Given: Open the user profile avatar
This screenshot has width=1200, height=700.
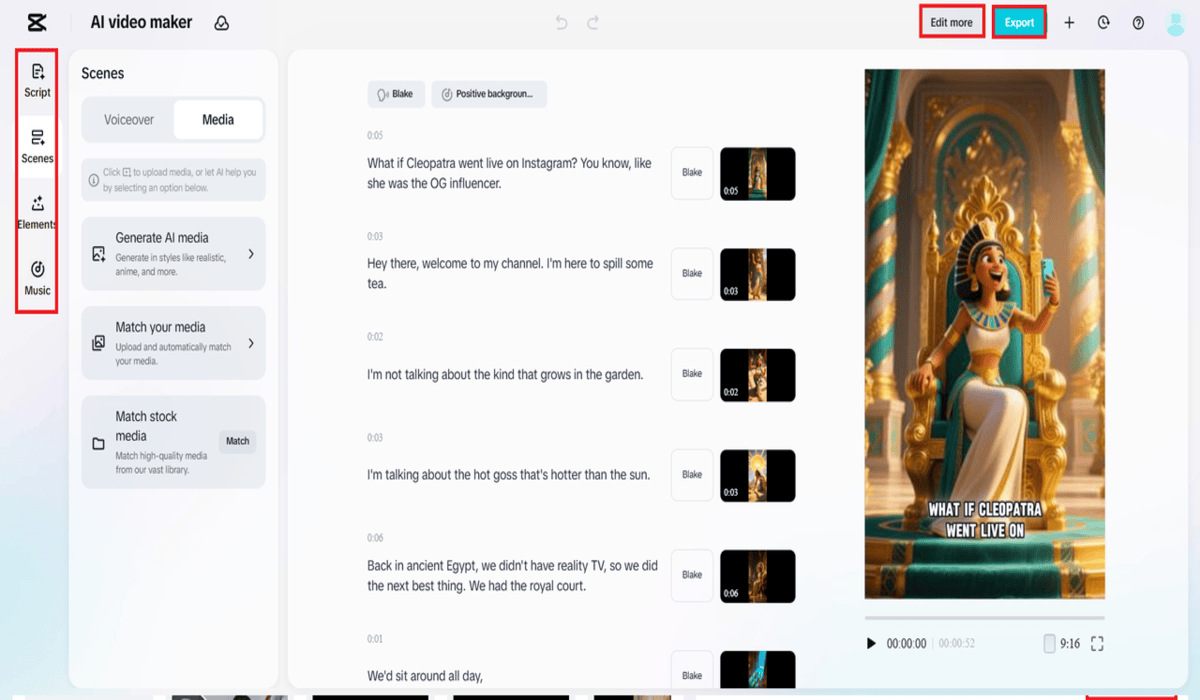Looking at the screenshot, I should [1175, 23].
